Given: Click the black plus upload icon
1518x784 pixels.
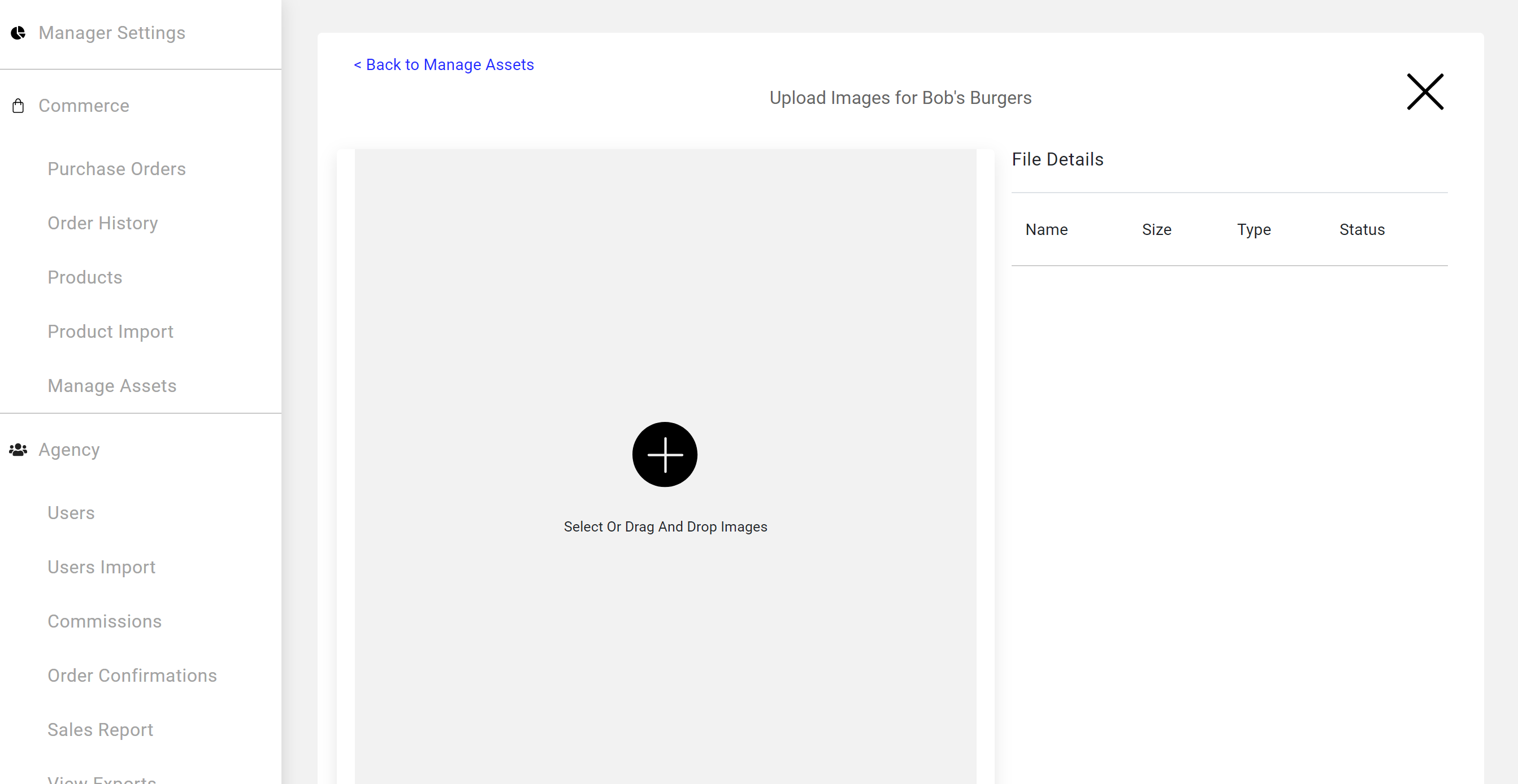Looking at the screenshot, I should point(665,454).
